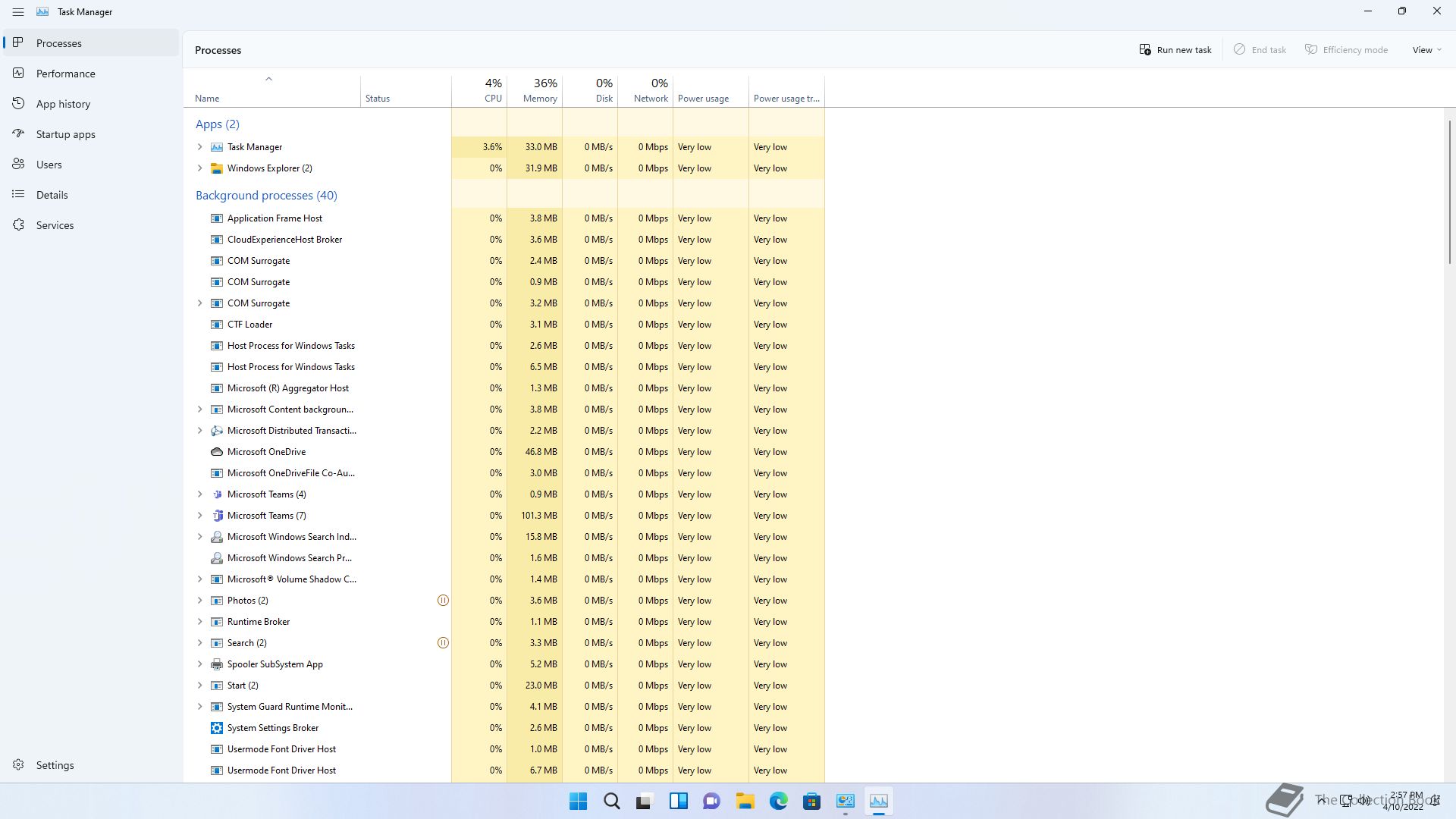Click the Background processes (40) heading
This screenshot has height=819, width=1456.
point(266,196)
